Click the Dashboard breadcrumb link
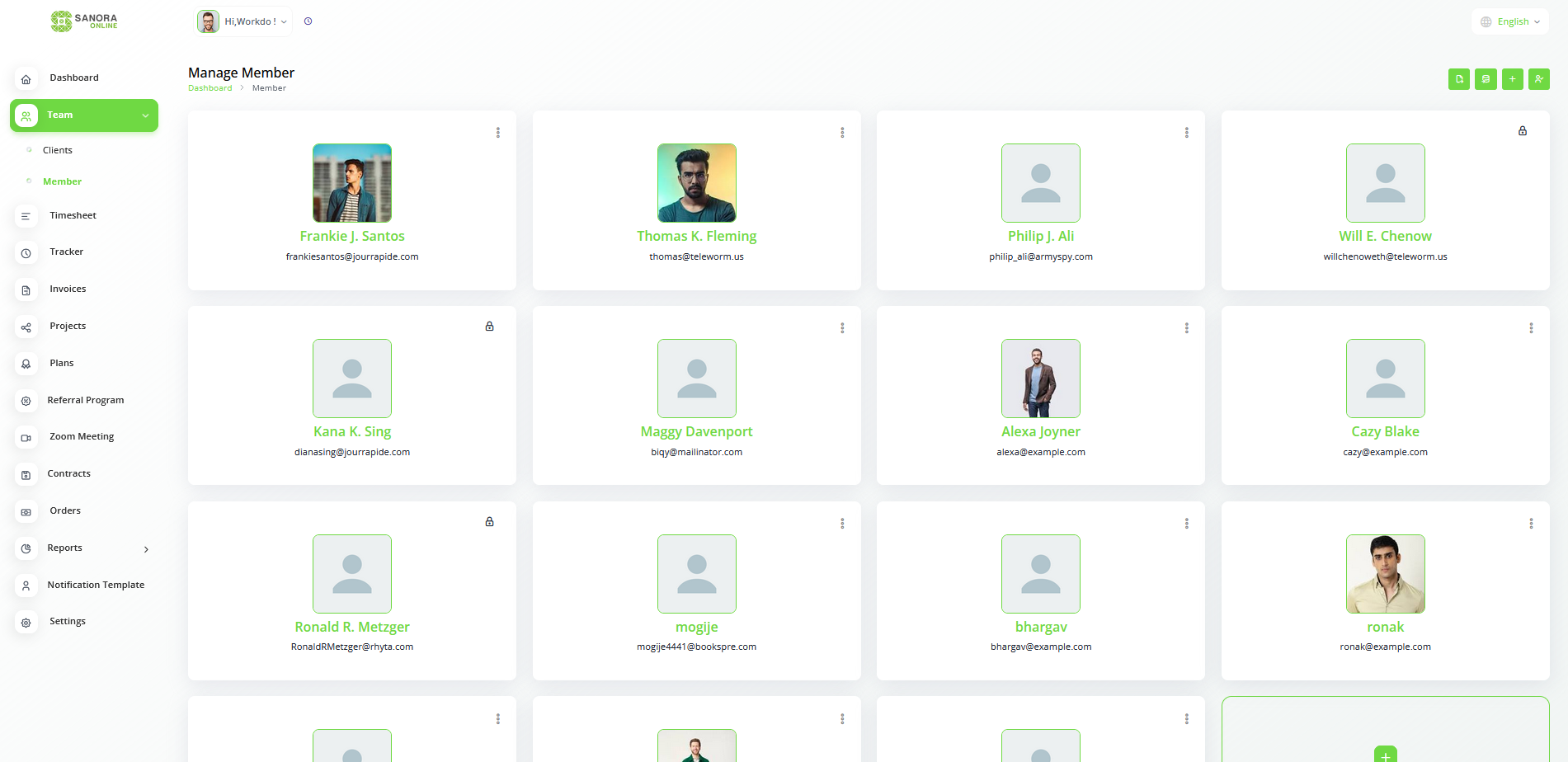1568x762 pixels. [210, 88]
